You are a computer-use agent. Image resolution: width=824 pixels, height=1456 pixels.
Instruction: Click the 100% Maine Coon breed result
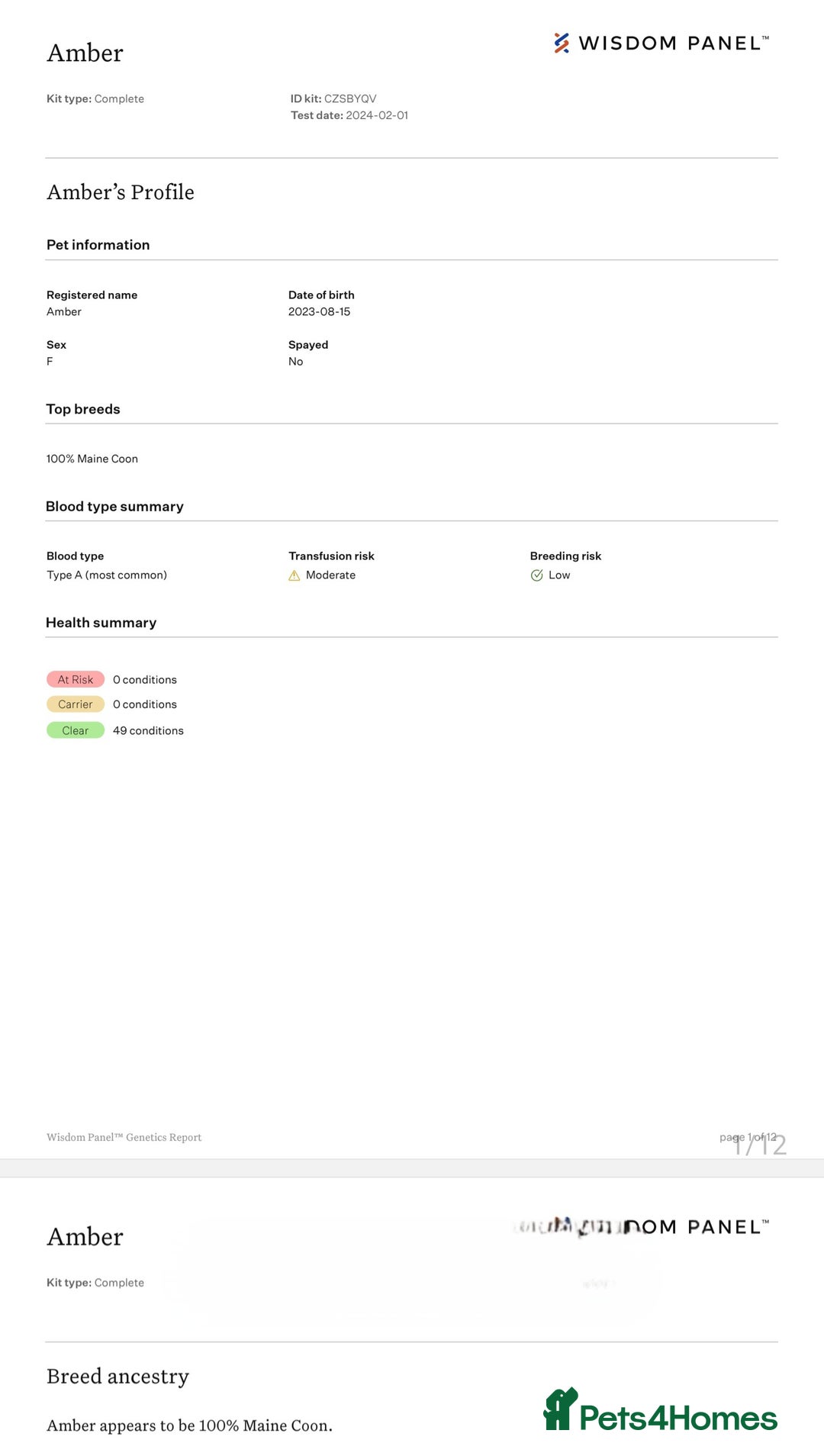pyautogui.click(x=92, y=459)
